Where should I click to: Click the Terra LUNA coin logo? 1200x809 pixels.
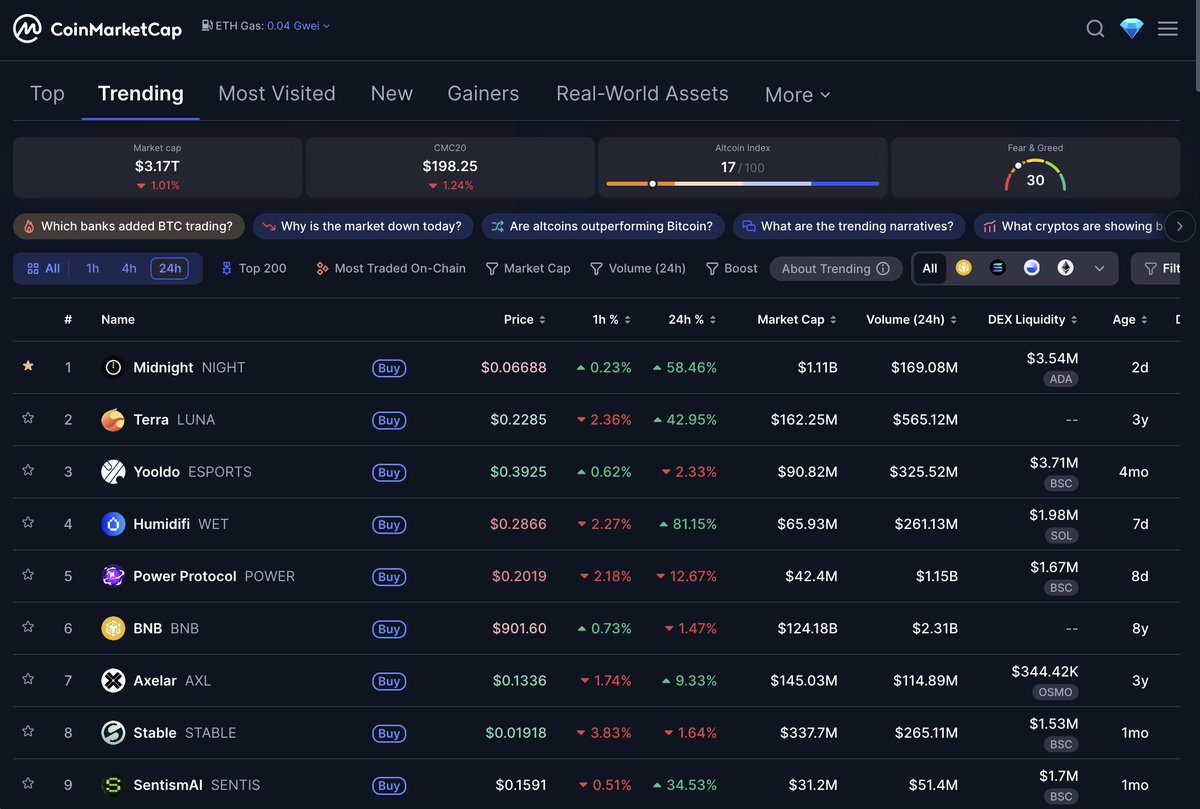tap(113, 419)
